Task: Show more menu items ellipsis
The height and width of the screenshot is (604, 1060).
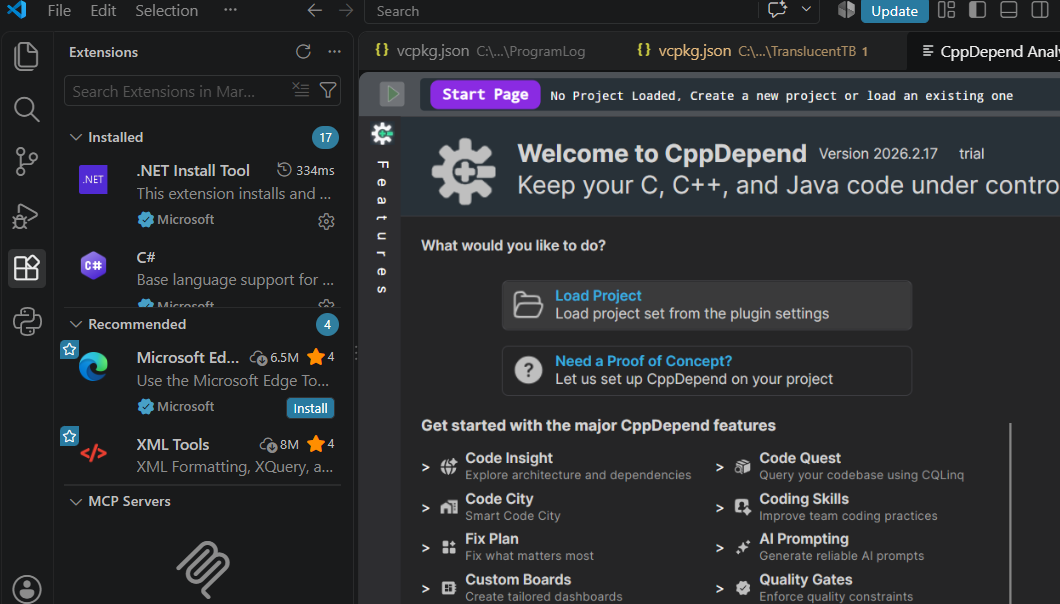Action: click(231, 10)
